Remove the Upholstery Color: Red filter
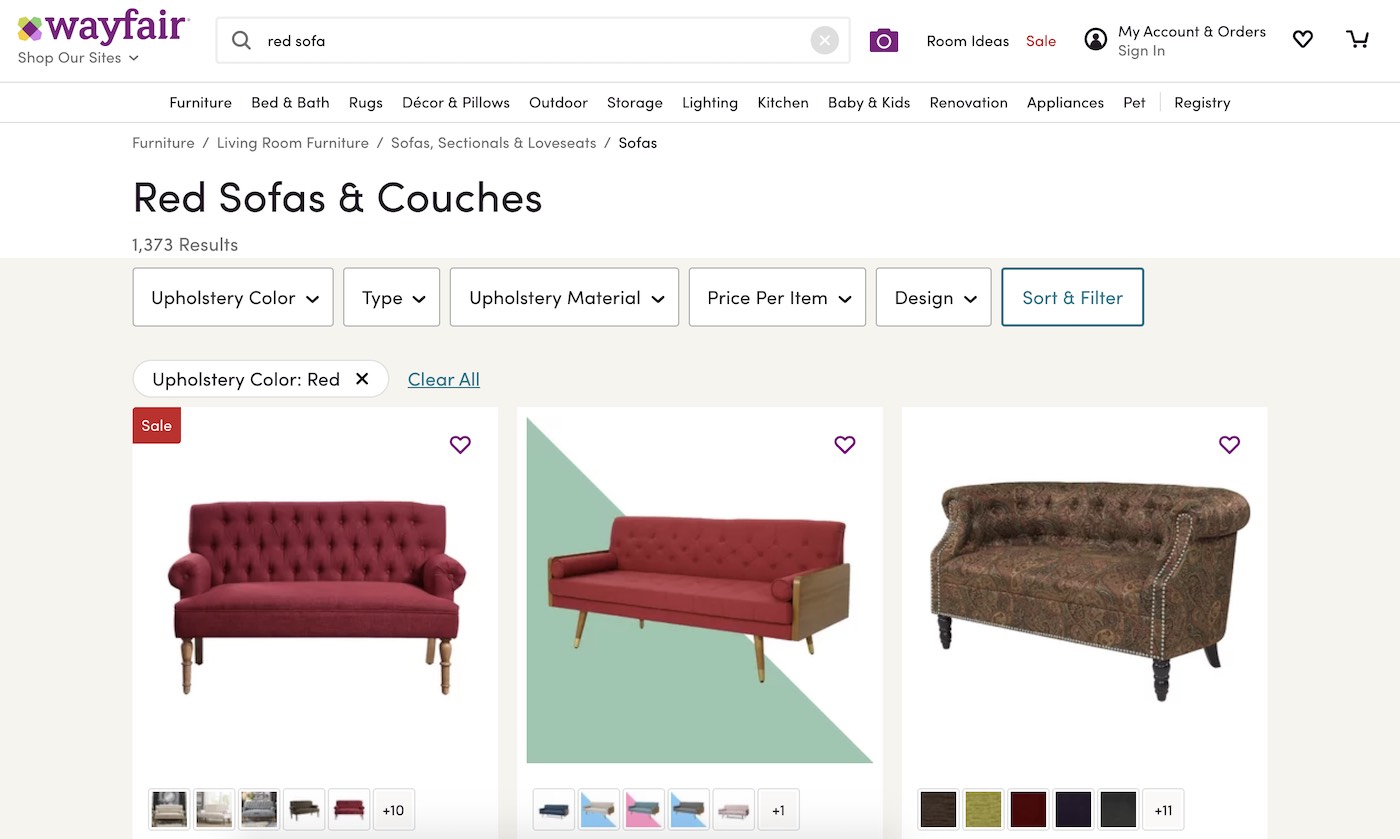The image size is (1400, 839). (362, 379)
